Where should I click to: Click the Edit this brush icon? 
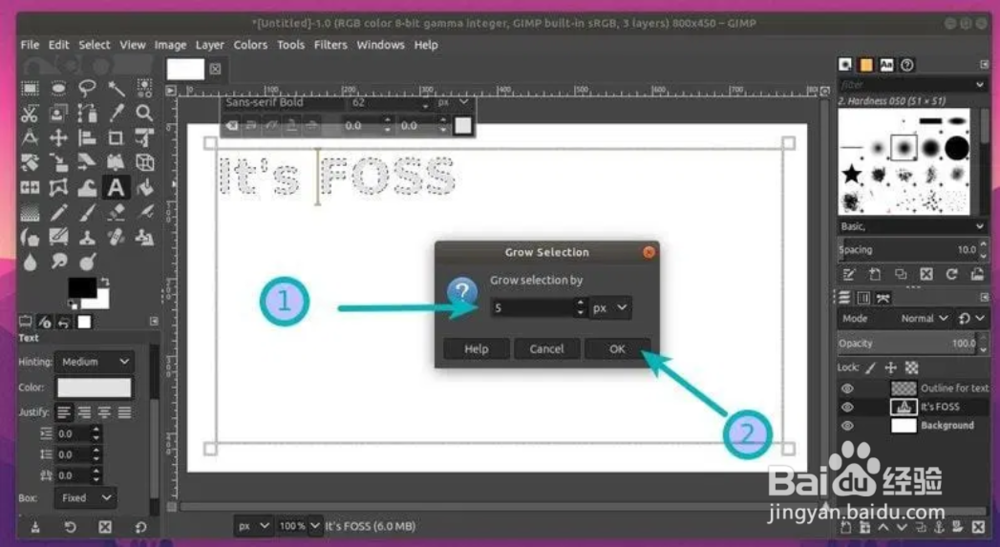[849, 274]
